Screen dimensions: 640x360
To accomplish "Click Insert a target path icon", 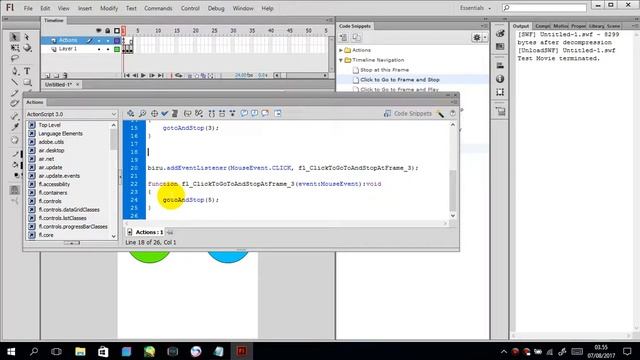I will [154, 113].
